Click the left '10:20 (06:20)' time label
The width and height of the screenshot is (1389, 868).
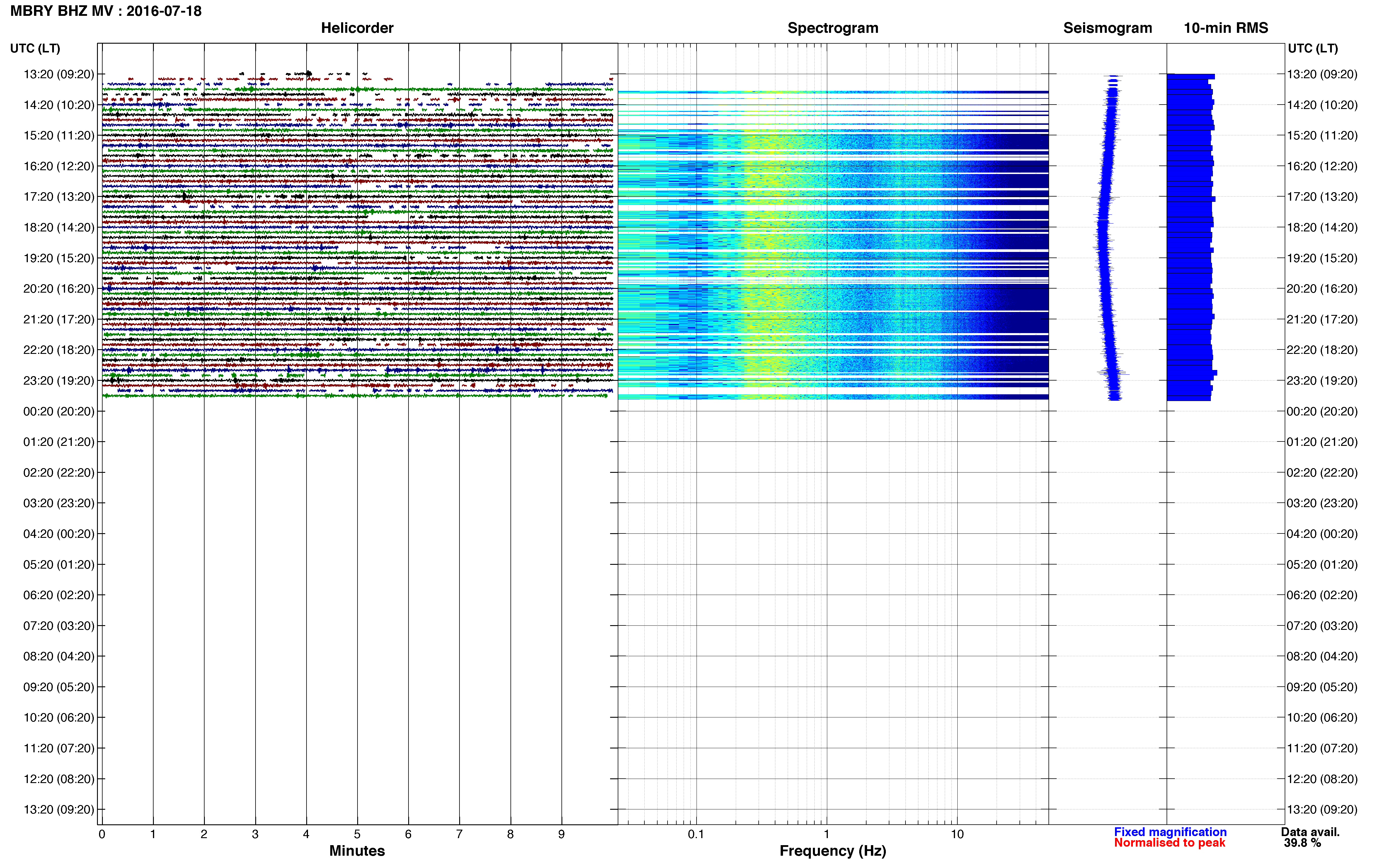[59, 718]
